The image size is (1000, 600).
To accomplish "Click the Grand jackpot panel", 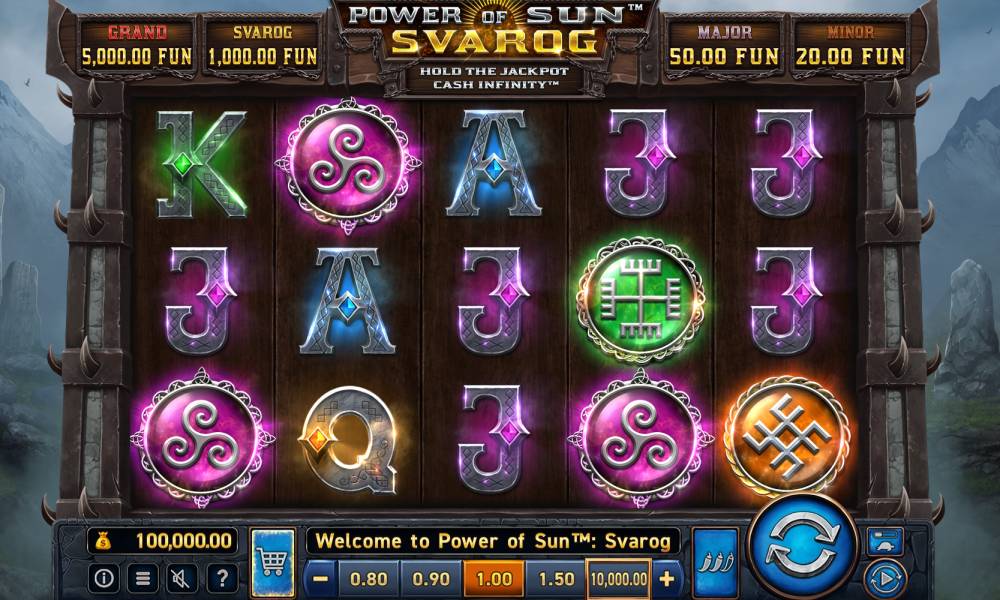I will pyautogui.click(x=137, y=46).
